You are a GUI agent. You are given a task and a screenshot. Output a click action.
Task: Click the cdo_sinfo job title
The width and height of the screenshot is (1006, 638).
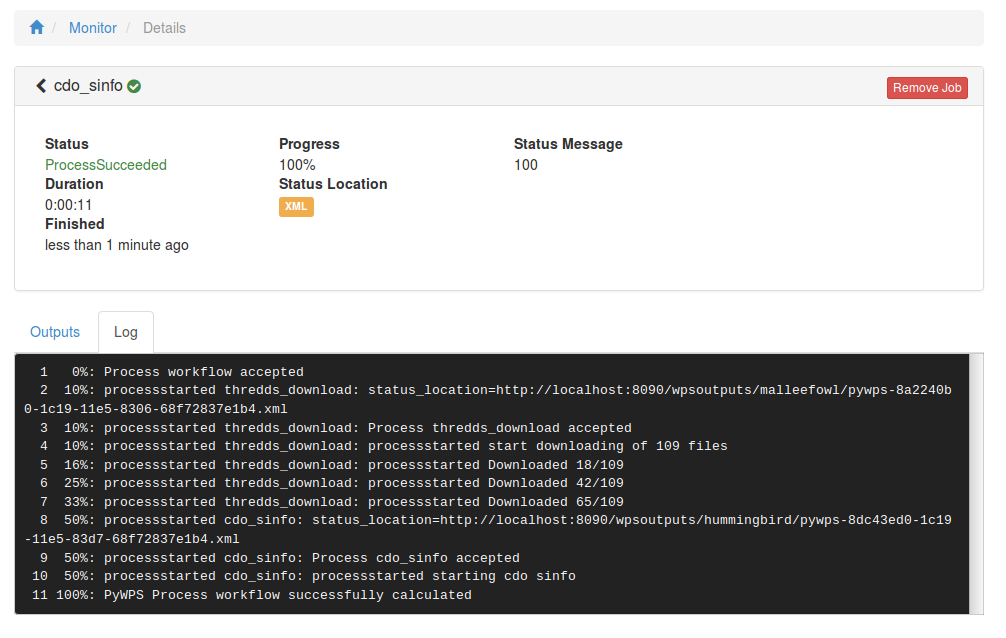(88, 85)
